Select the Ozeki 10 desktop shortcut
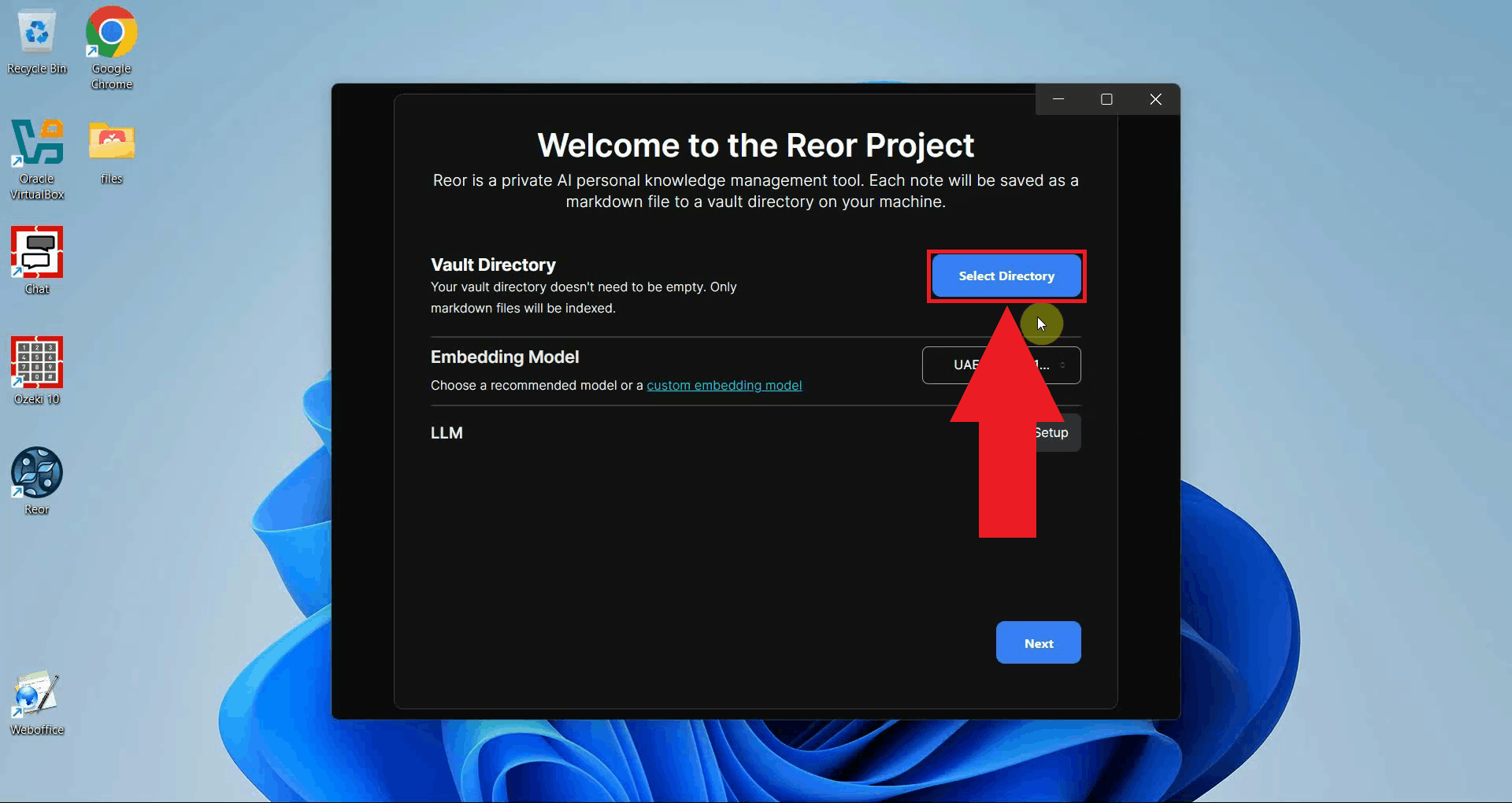 point(36,371)
